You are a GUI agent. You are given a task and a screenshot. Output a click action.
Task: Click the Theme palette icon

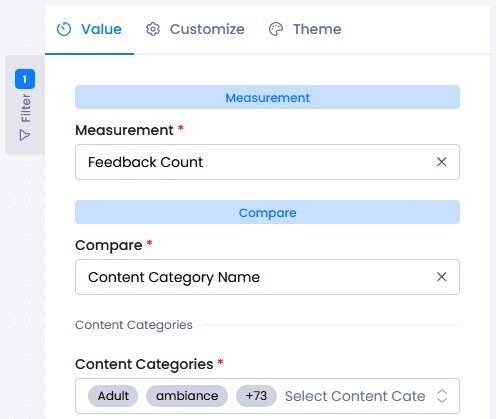tap(276, 29)
